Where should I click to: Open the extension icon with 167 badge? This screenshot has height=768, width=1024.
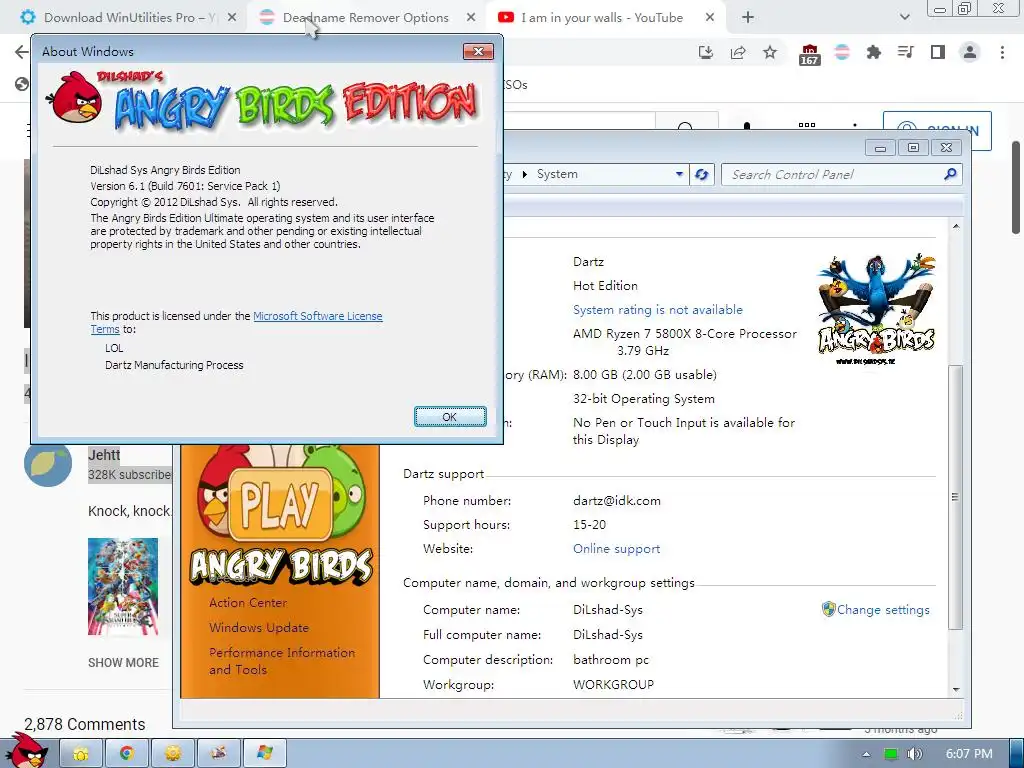pyautogui.click(x=809, y=54)
